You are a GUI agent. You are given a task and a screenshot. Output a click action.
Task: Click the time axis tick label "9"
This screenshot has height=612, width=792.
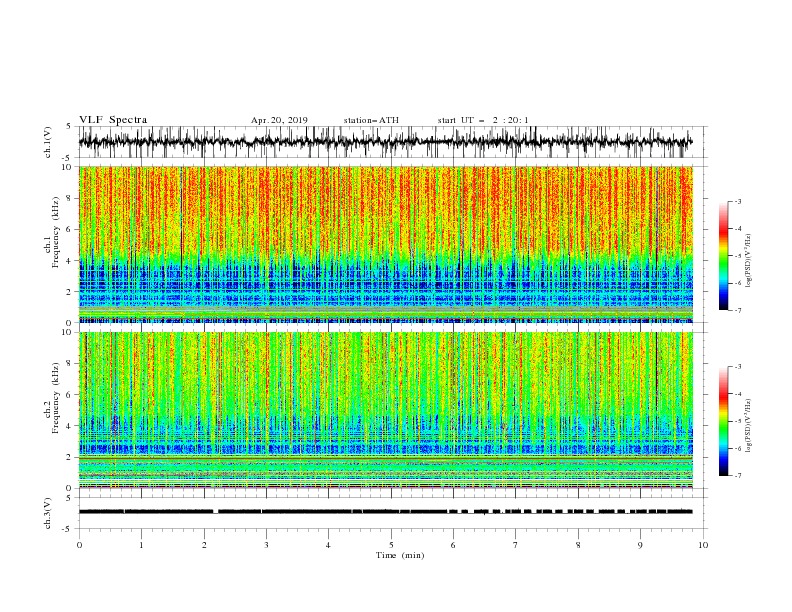[x=640, y=545]
